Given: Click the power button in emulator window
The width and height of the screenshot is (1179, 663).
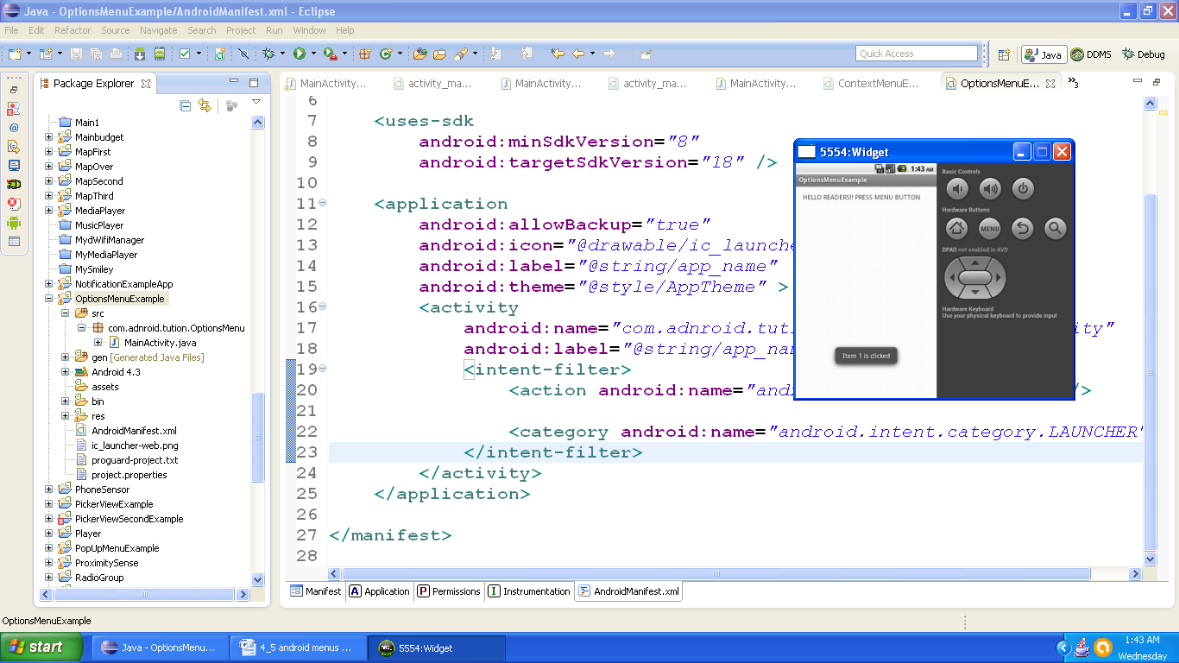Looking at the screenshot, I should [1023, 189].
